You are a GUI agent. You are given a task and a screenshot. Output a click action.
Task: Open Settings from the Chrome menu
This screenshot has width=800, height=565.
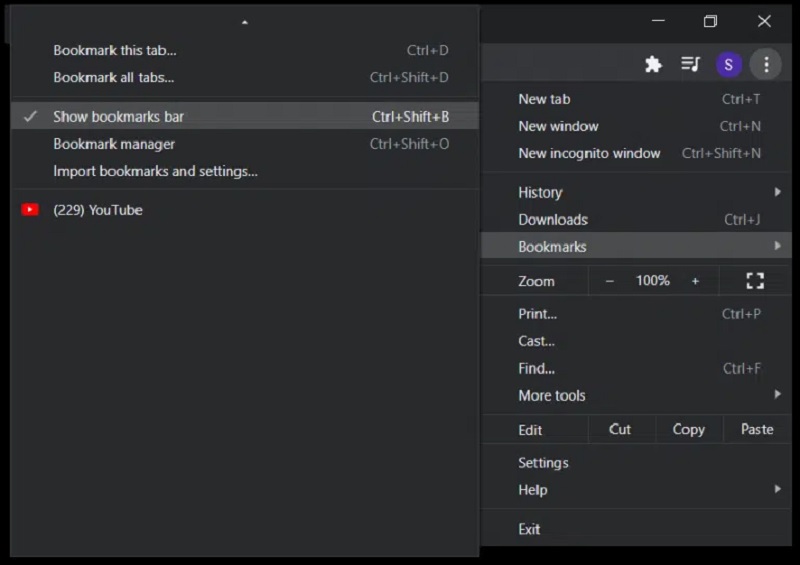543,463
